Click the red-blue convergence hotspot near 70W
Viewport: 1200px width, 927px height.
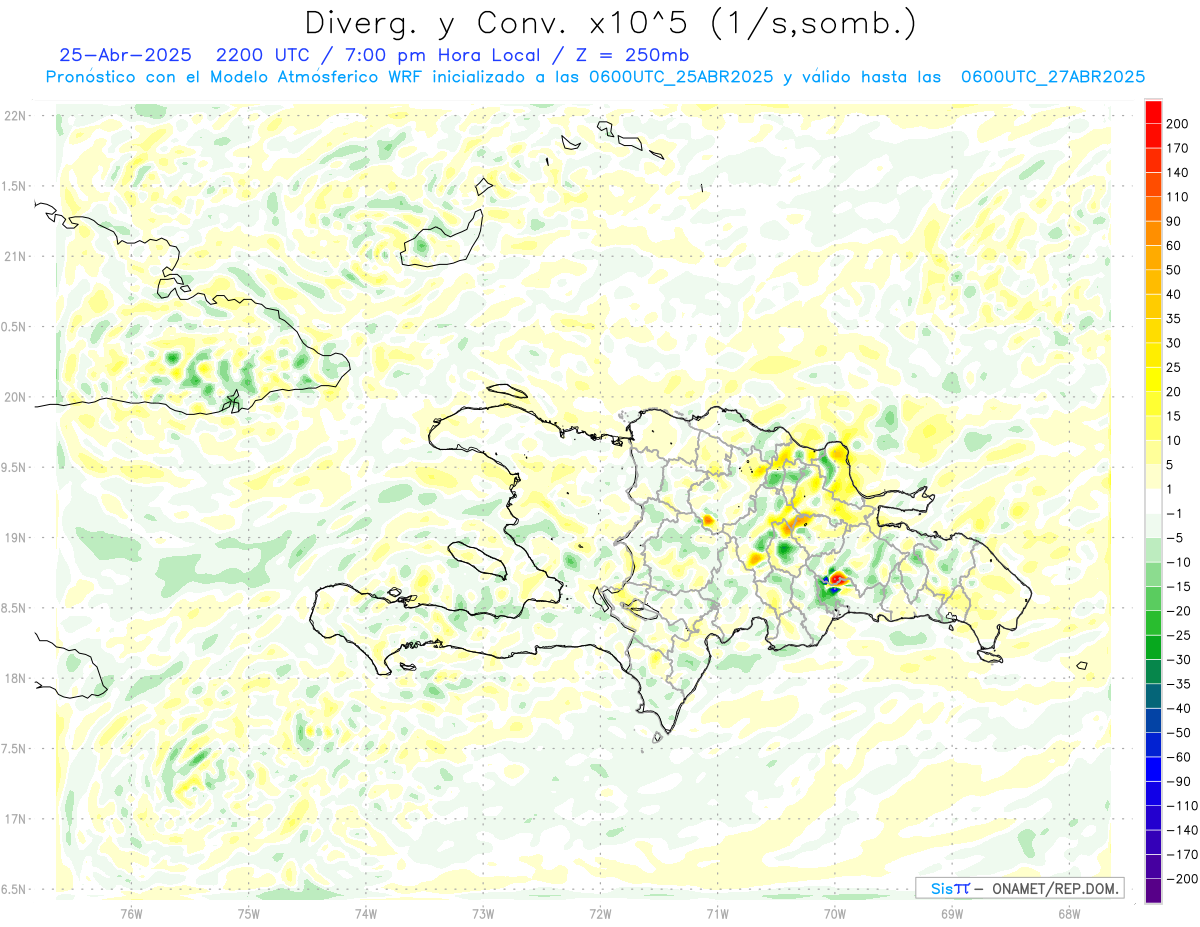click(835, 581)
